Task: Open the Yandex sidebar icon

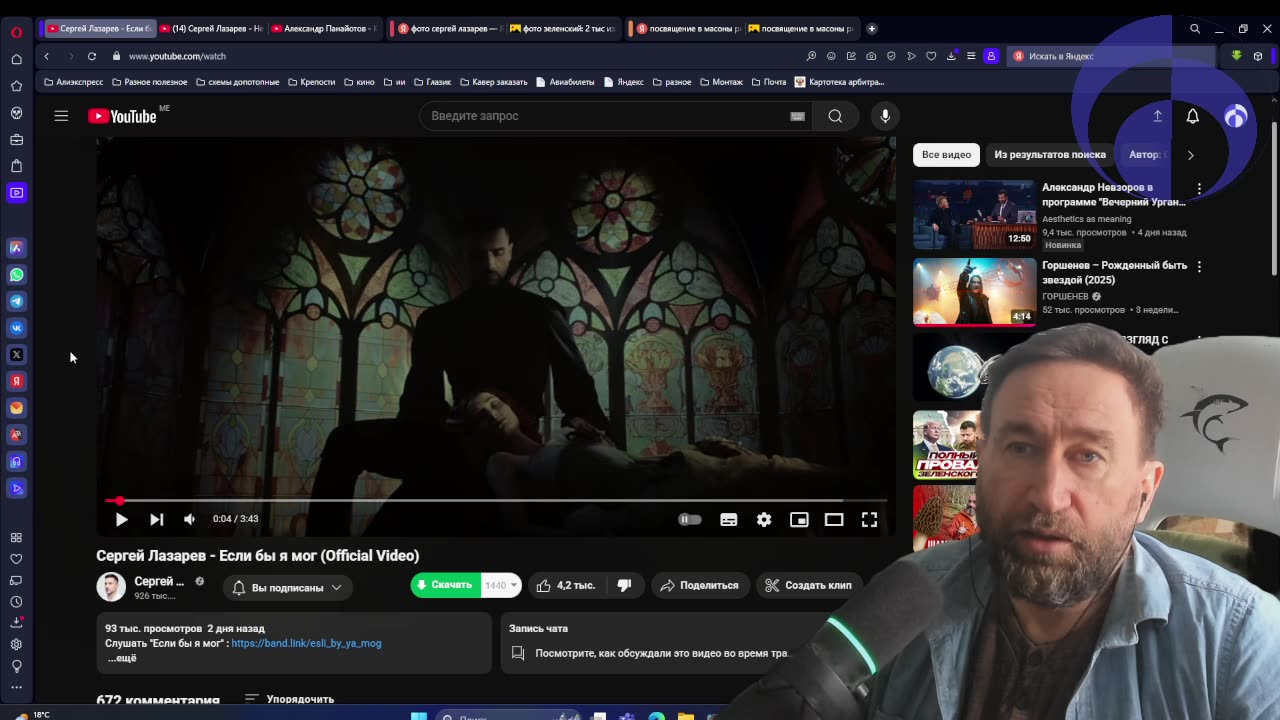Action: coord(16,381)
